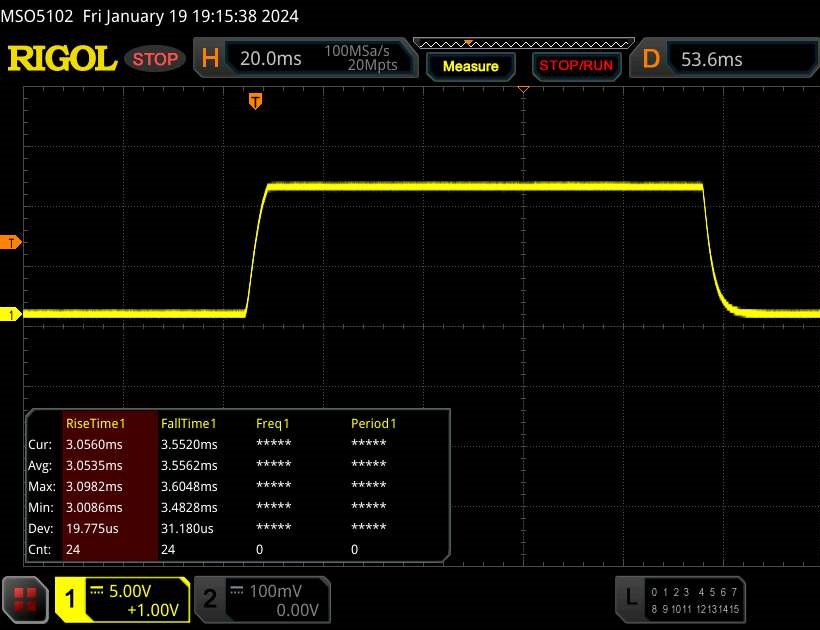The image size is (820, 630).
Task: Tap channel 2 offset 0.00V value
Action: [x=298, y=610]
